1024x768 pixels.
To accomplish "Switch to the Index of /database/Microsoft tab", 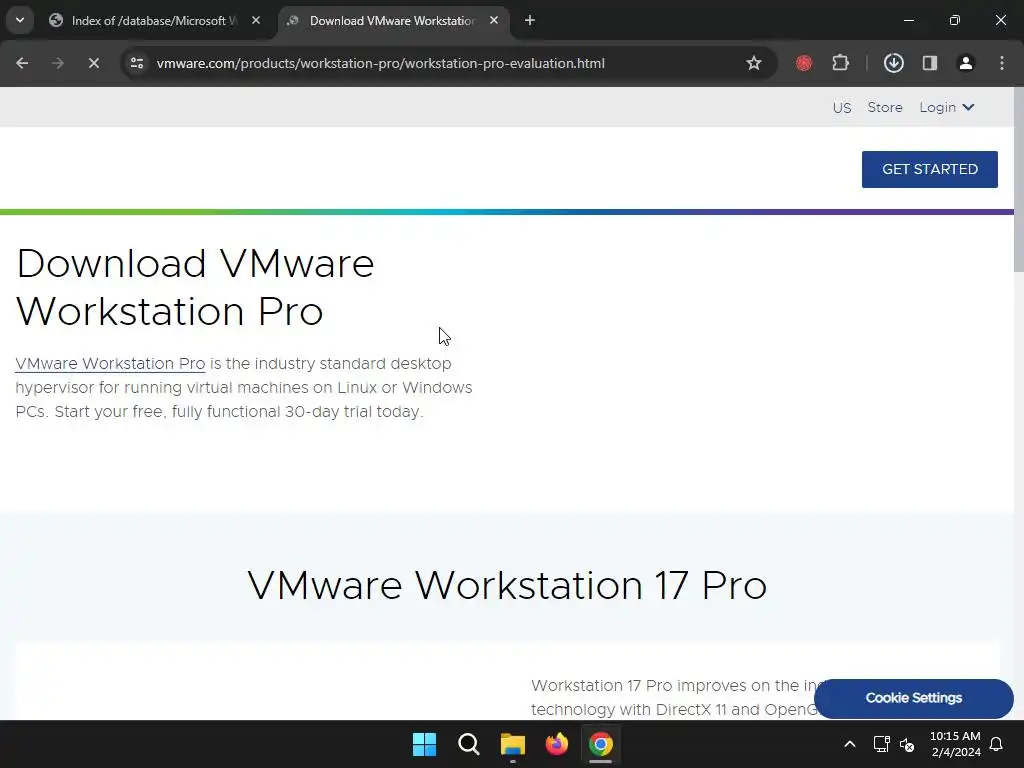I will coord(154,21).
